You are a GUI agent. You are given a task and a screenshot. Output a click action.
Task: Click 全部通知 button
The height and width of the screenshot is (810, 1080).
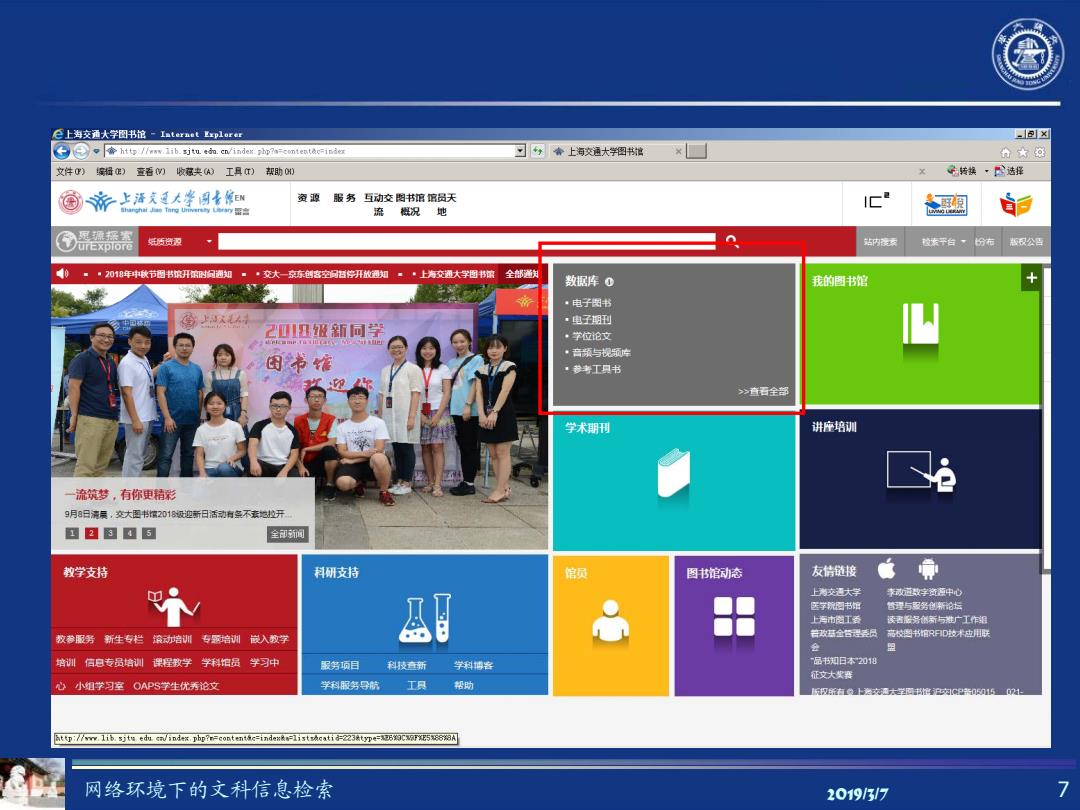pos(521,274)
